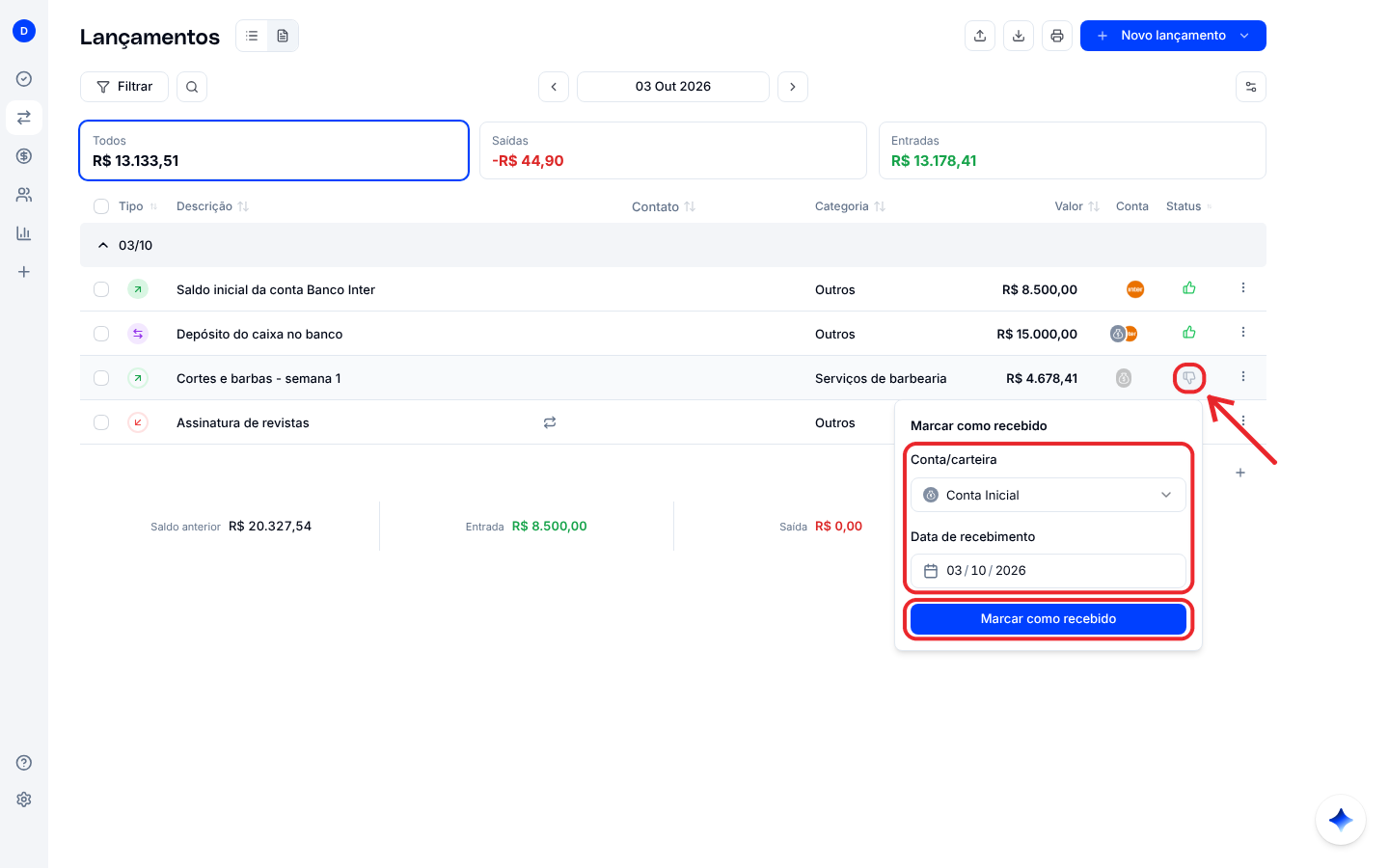The width and height of the screenshot is (1389, 868).
Task: Sort by the Valor column
Action: tap(1076, 206)
